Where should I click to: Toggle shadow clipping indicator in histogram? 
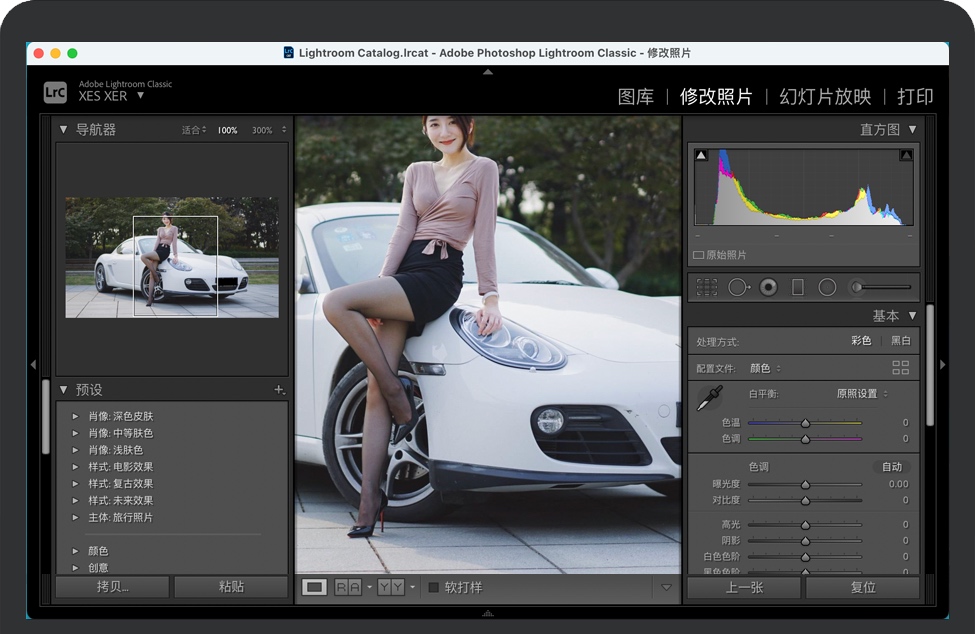(x=701, y=155)
